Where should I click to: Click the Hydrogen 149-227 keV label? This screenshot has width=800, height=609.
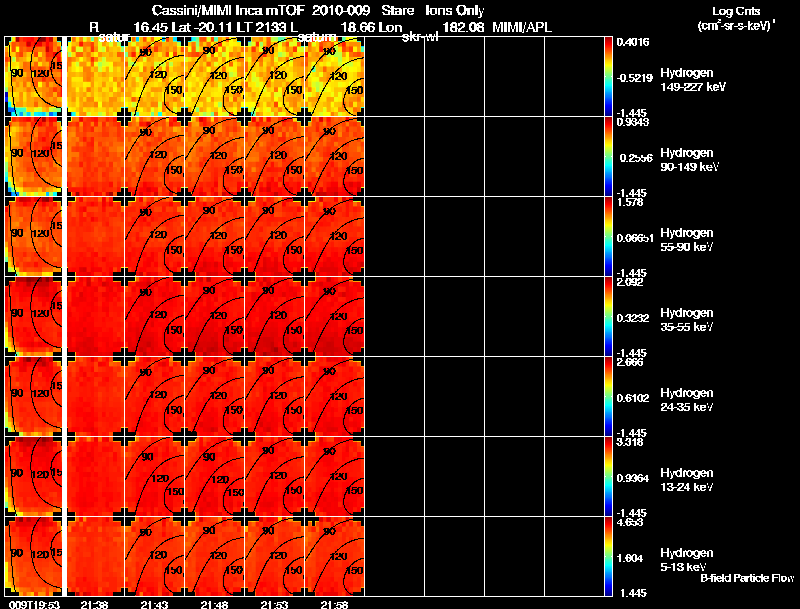pos(692,80)
